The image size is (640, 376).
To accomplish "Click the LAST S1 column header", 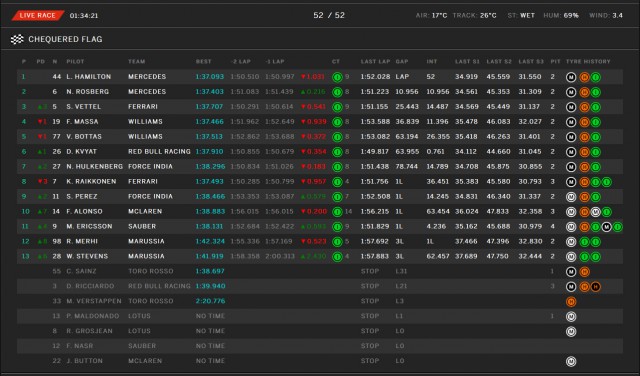I will 467,62.
